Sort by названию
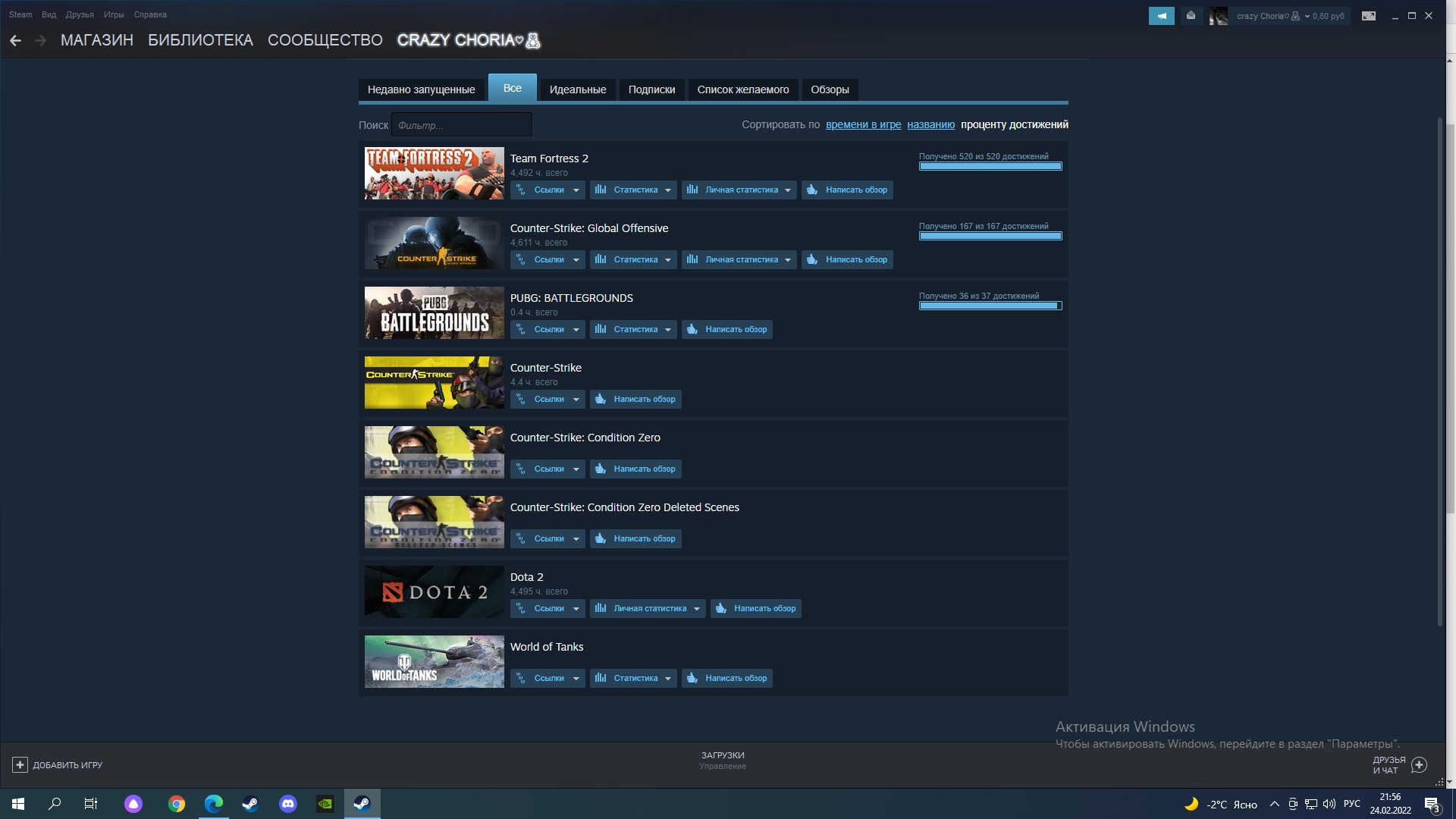The width and height of the screenshot is (1456, 819). point(930,124)
